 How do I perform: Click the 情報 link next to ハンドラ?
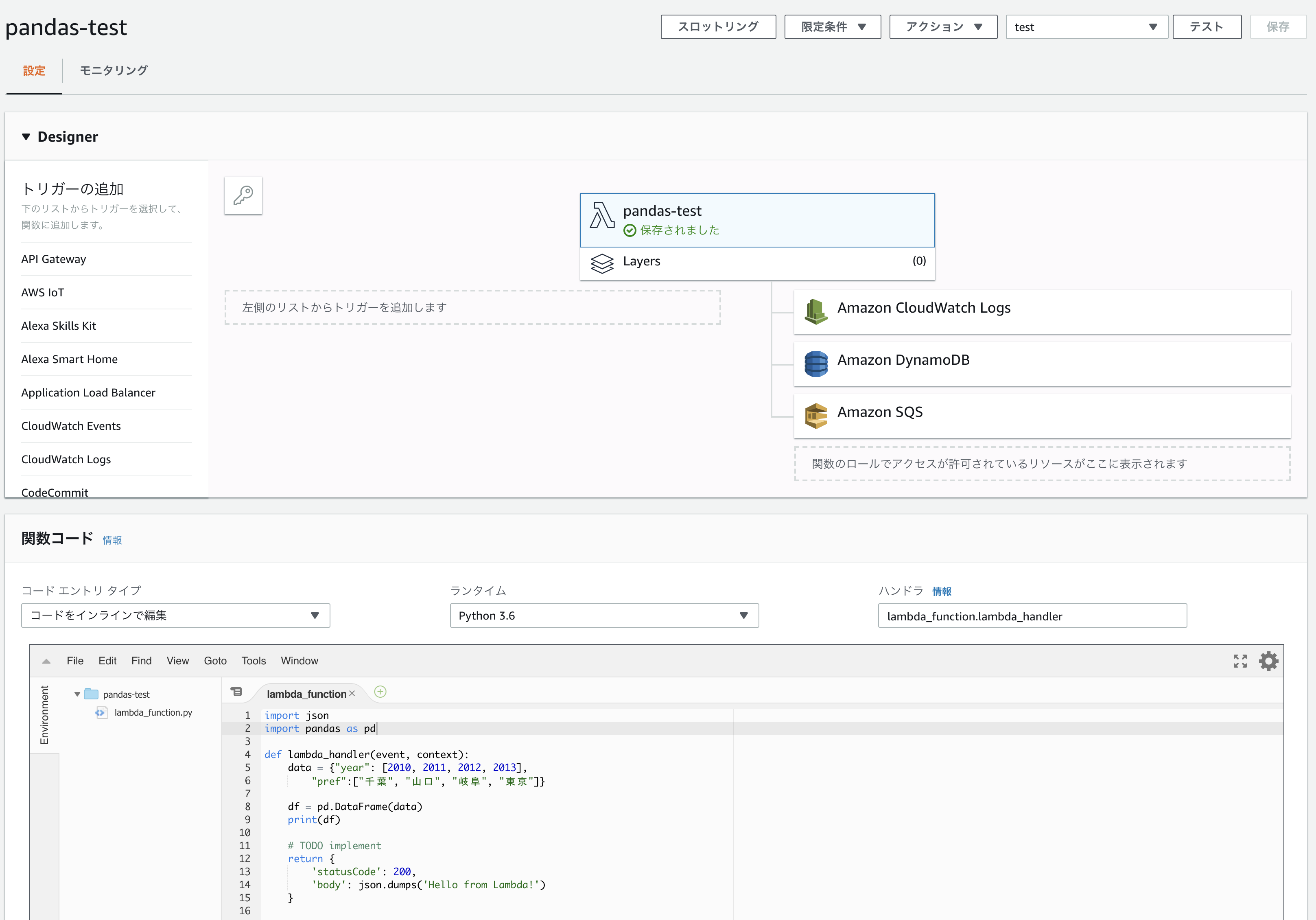[x=941, y=591]
